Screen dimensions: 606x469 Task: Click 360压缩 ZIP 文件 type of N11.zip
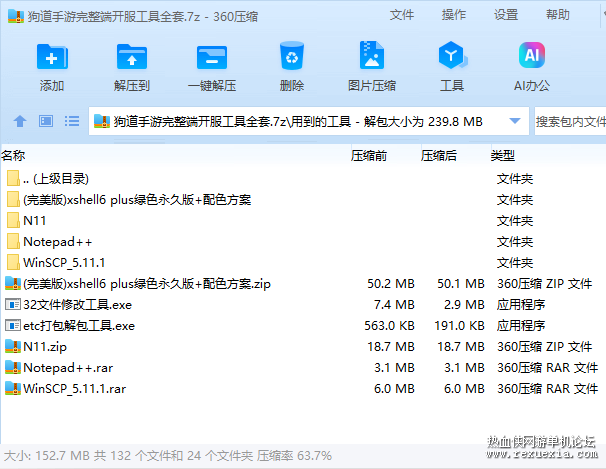545,347
